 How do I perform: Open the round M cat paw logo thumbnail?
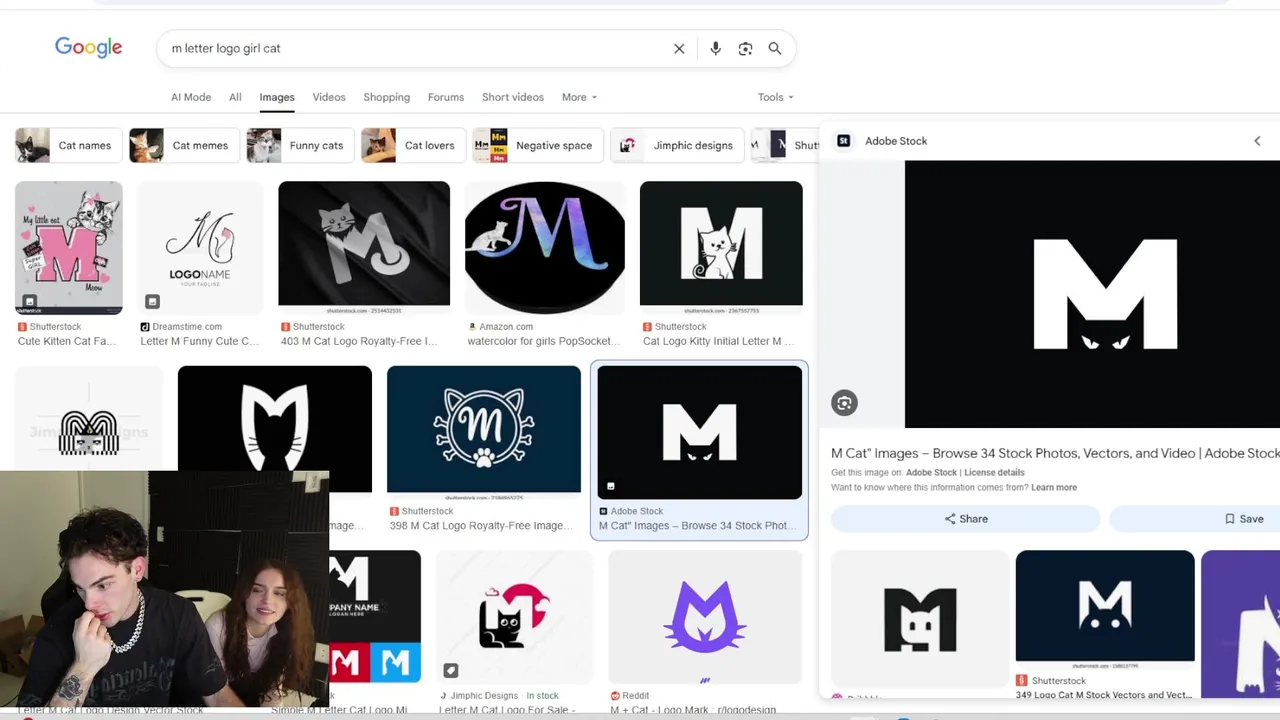(484, 430)
